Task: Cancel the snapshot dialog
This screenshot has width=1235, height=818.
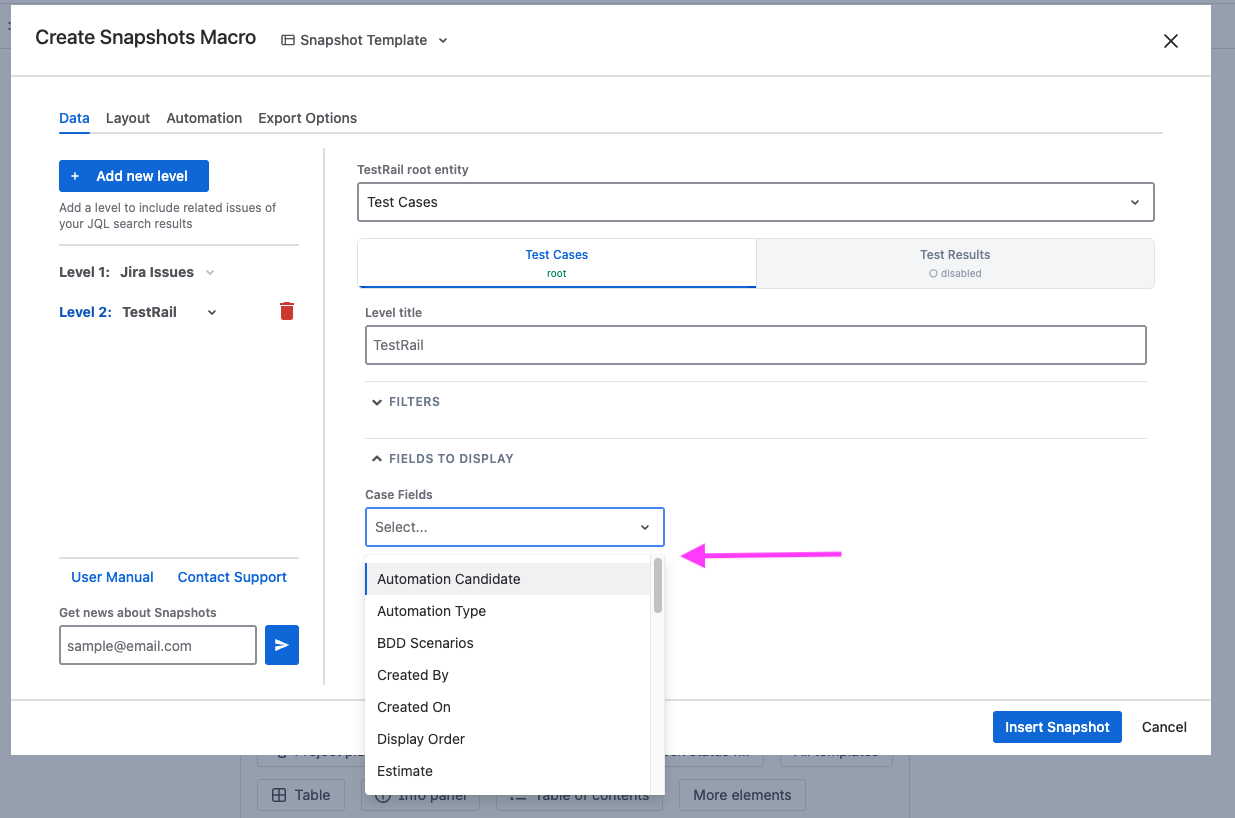Action: (x=1164, y=727)
